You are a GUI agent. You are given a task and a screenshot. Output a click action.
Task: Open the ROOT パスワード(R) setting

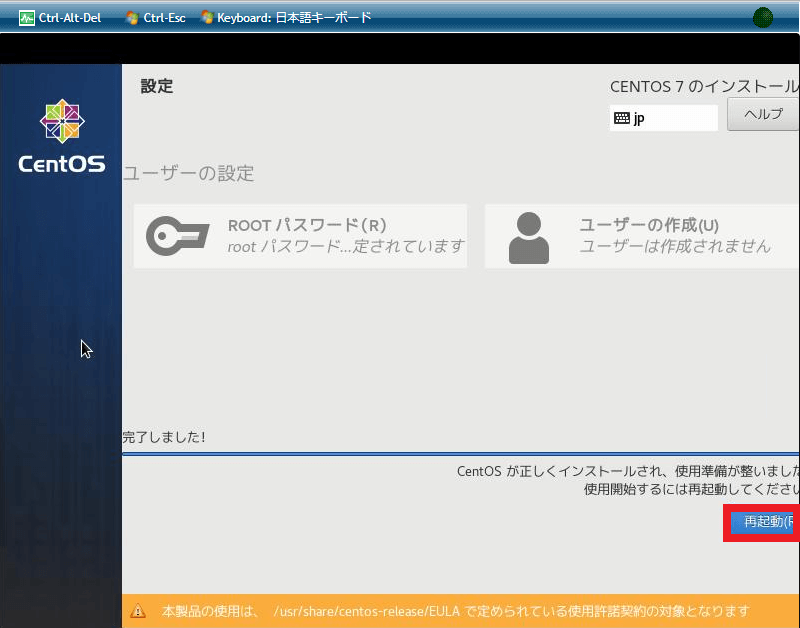[x=300, y=236]
